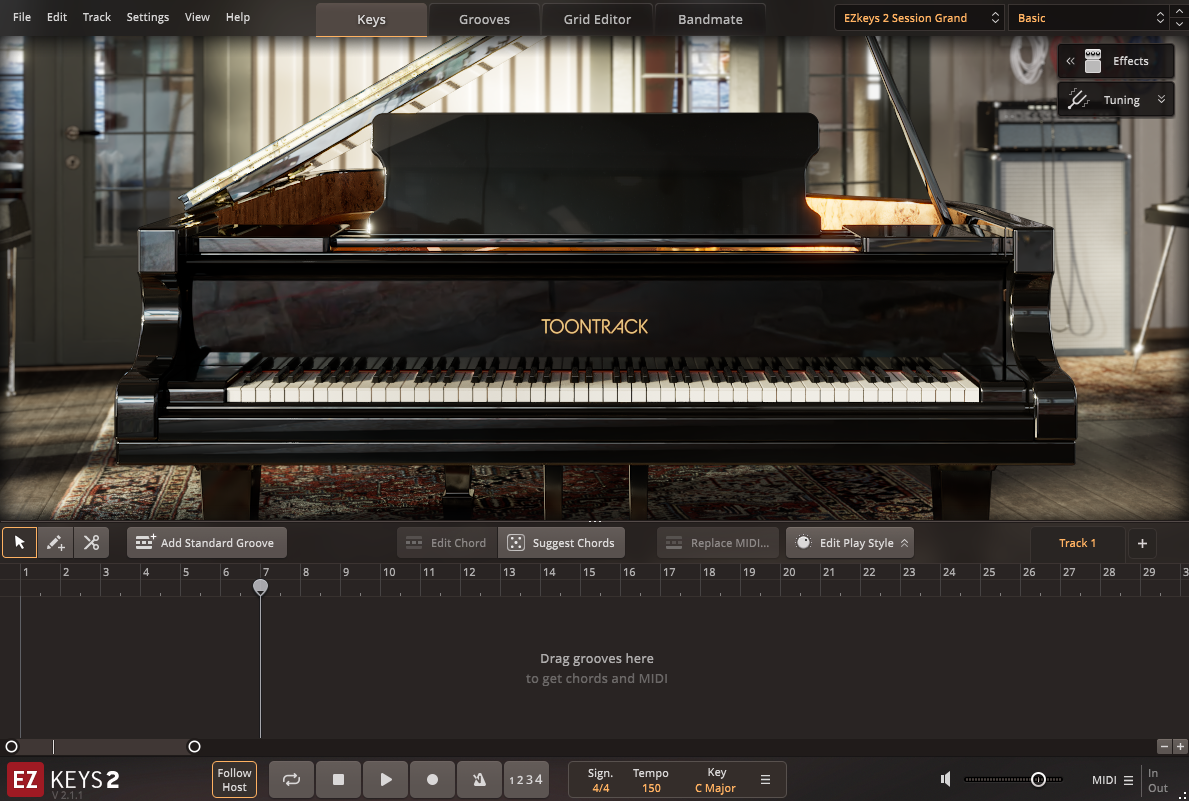Open the Edit menu
Screen dimensions: 1189x801
[x=57, y=17]
